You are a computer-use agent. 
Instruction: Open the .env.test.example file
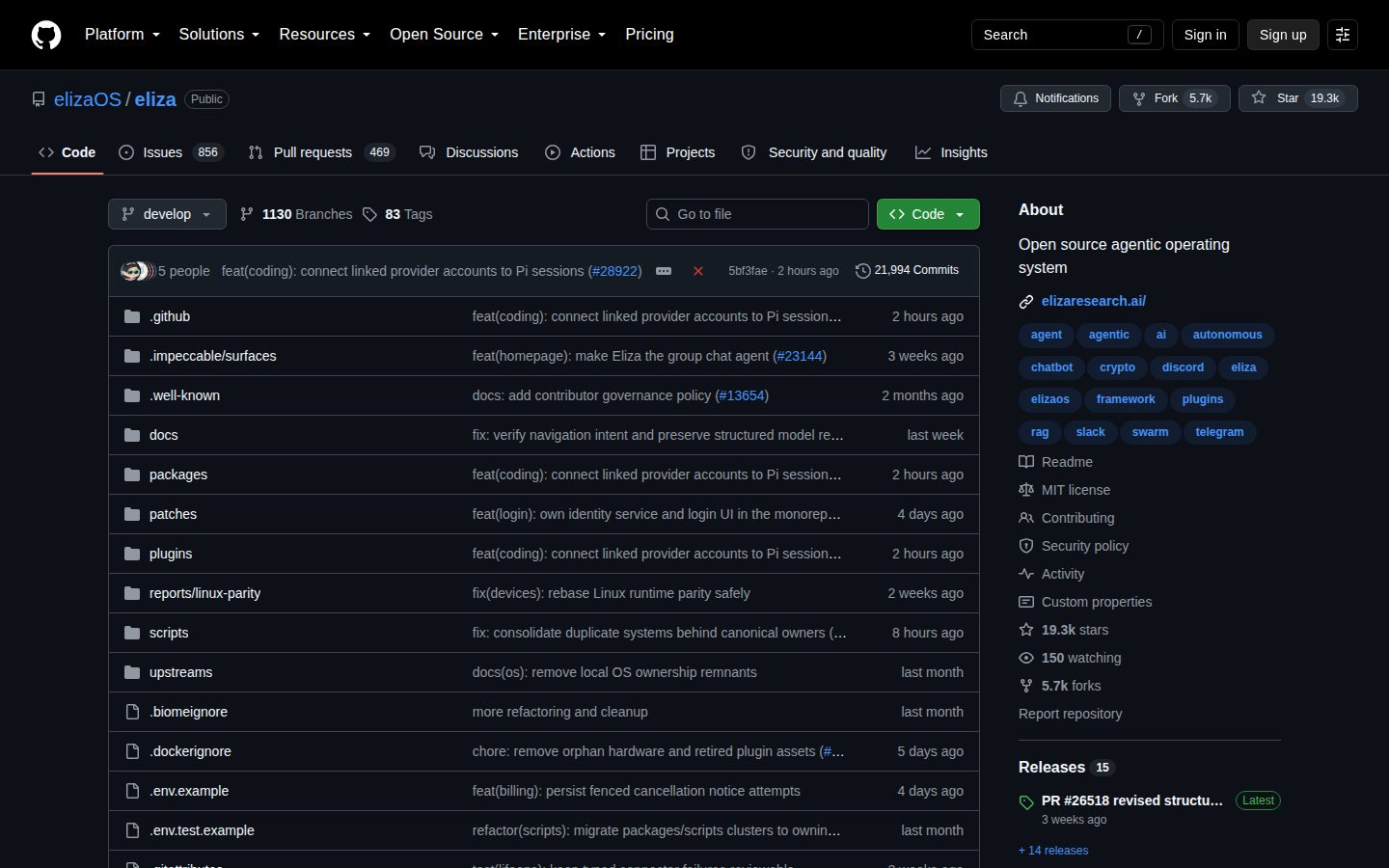click(x=202, y=830)
